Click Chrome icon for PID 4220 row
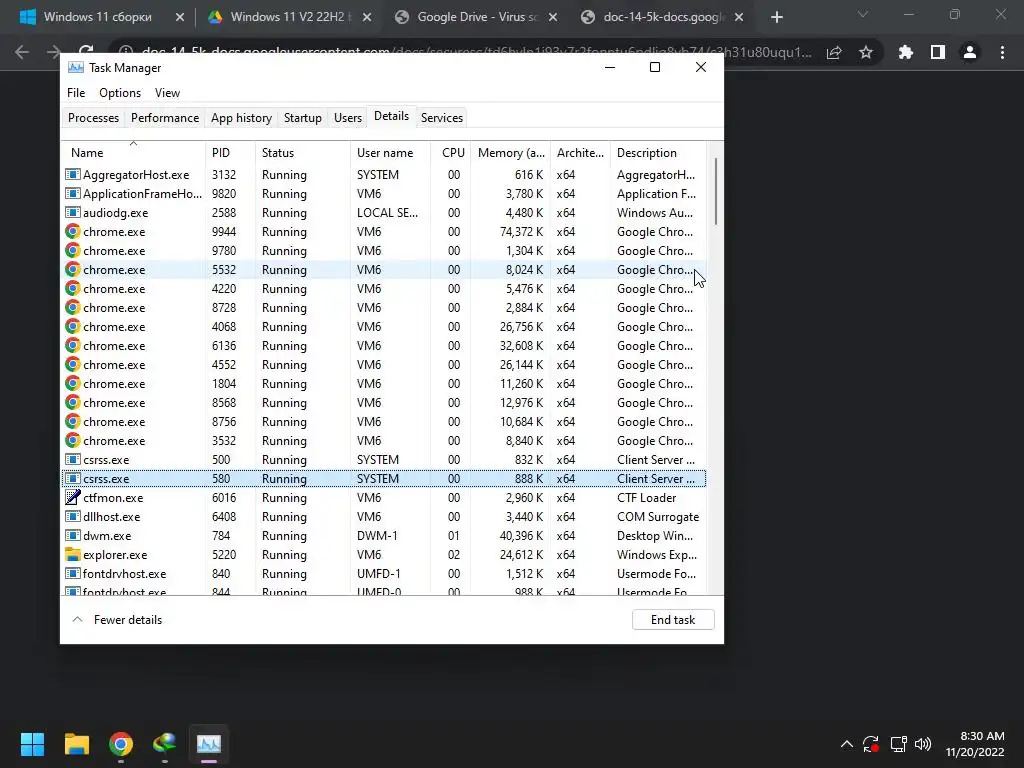 coord(72,288)
